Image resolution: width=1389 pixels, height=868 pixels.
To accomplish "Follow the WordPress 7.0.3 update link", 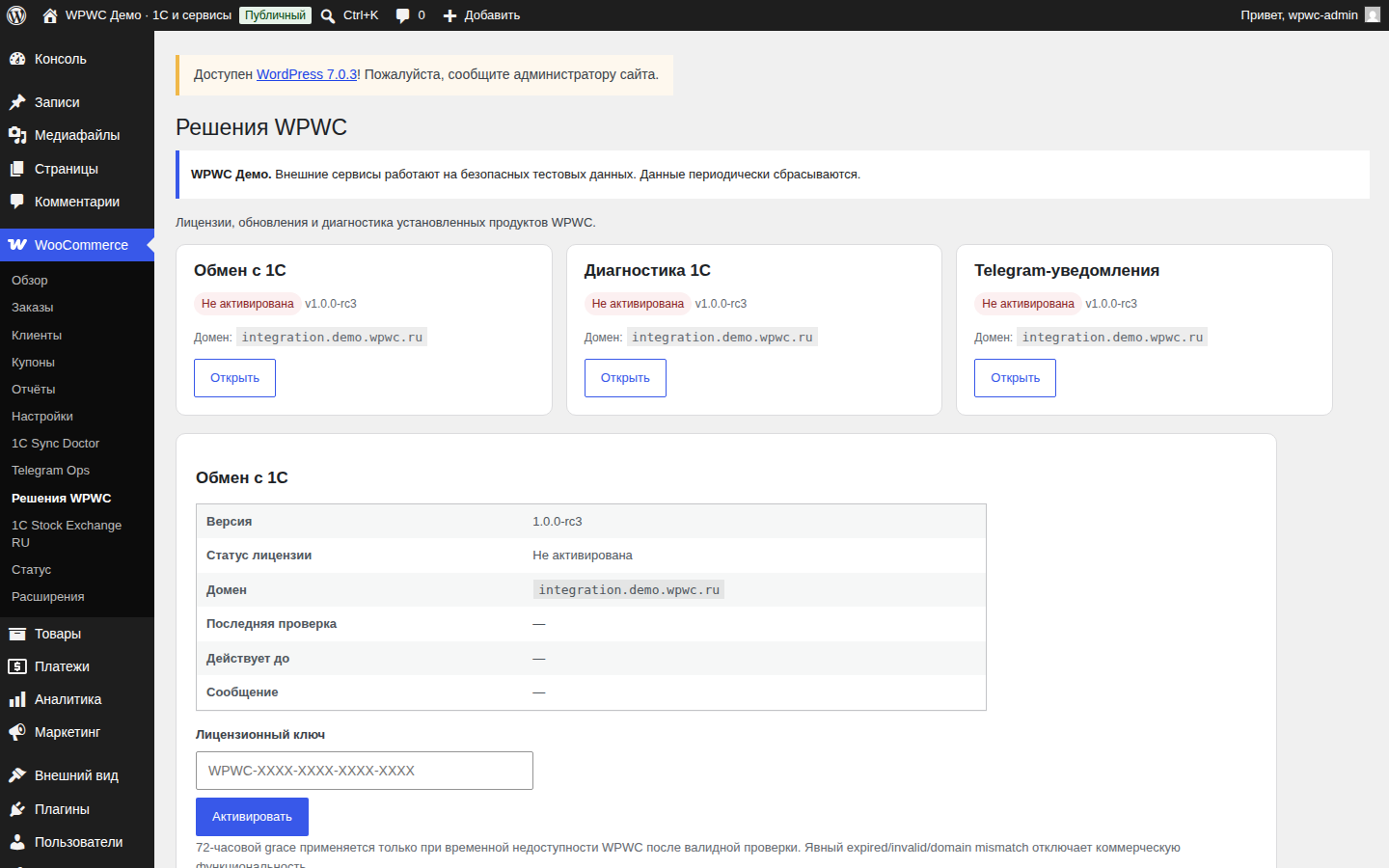I will pyautogui.click(x=307, y=74).
